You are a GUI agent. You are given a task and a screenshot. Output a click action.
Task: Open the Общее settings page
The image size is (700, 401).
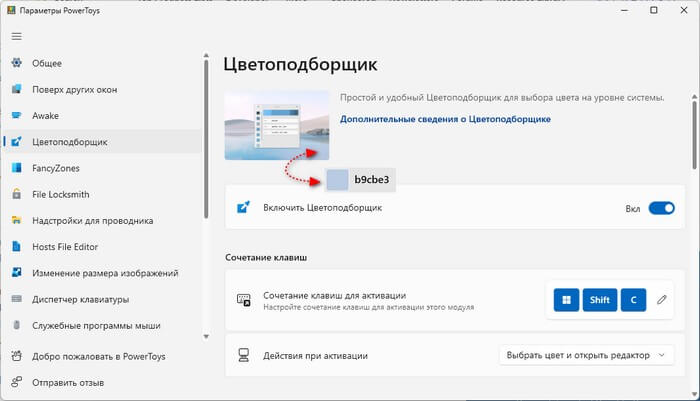(47, 63)
